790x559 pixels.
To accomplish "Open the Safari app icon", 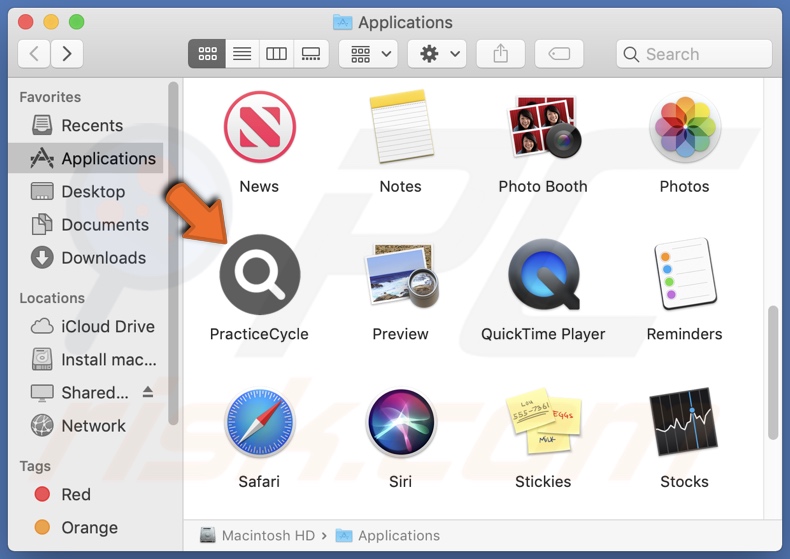I will pos(259,422).
